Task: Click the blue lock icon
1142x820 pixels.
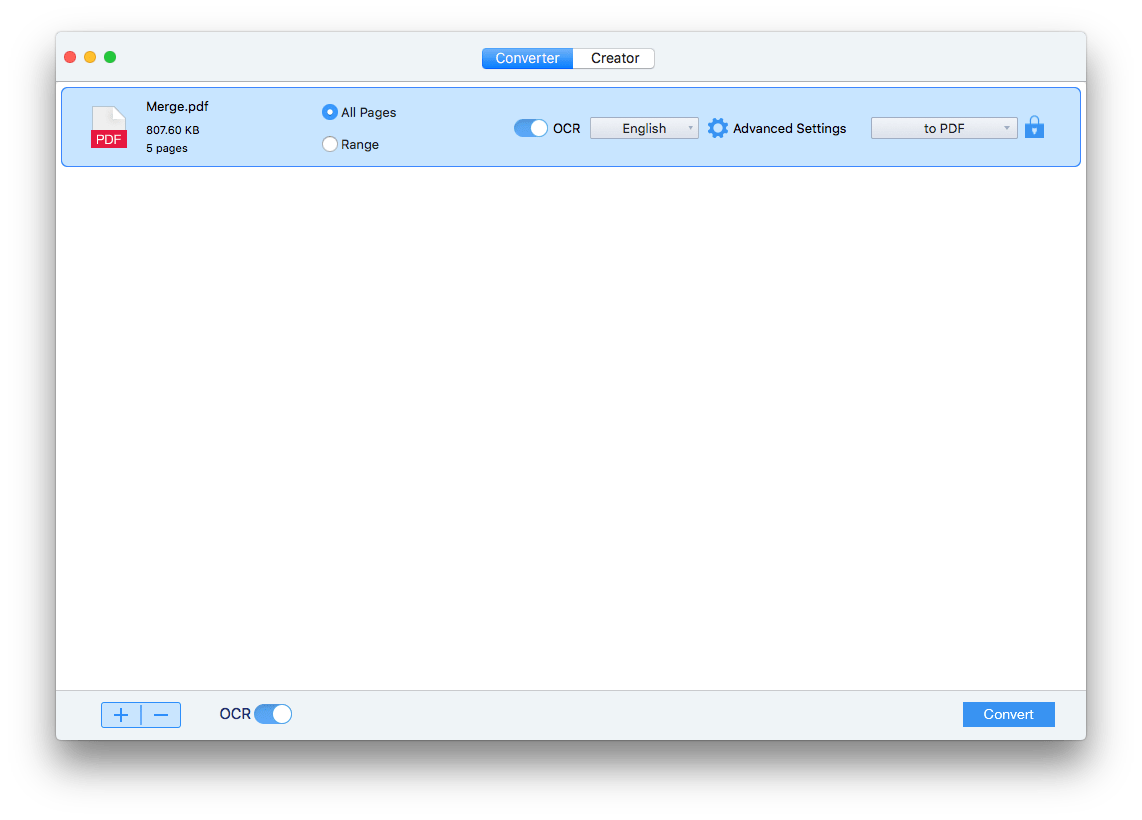Action: point(1034,127)
